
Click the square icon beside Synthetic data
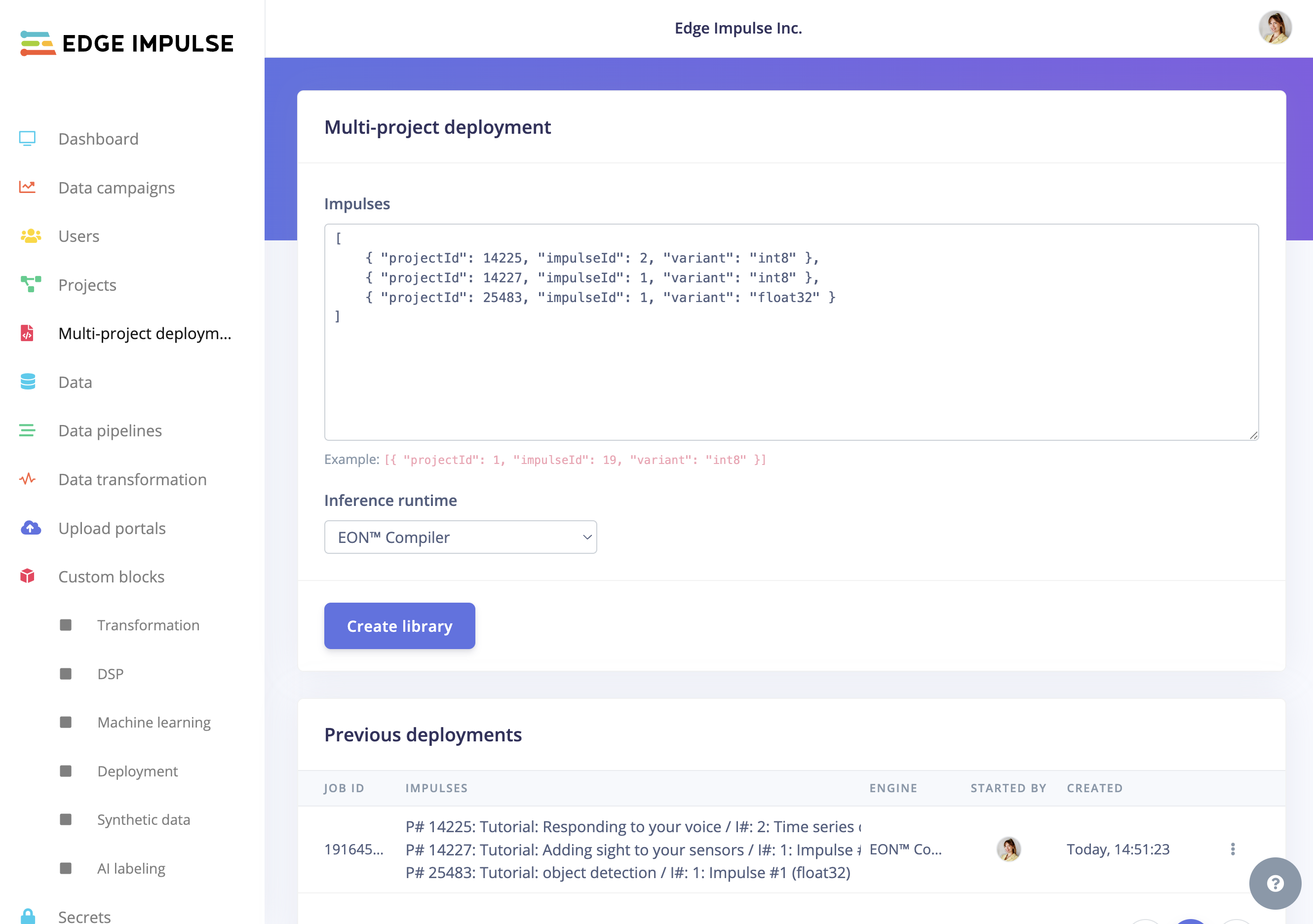(66, 819)
